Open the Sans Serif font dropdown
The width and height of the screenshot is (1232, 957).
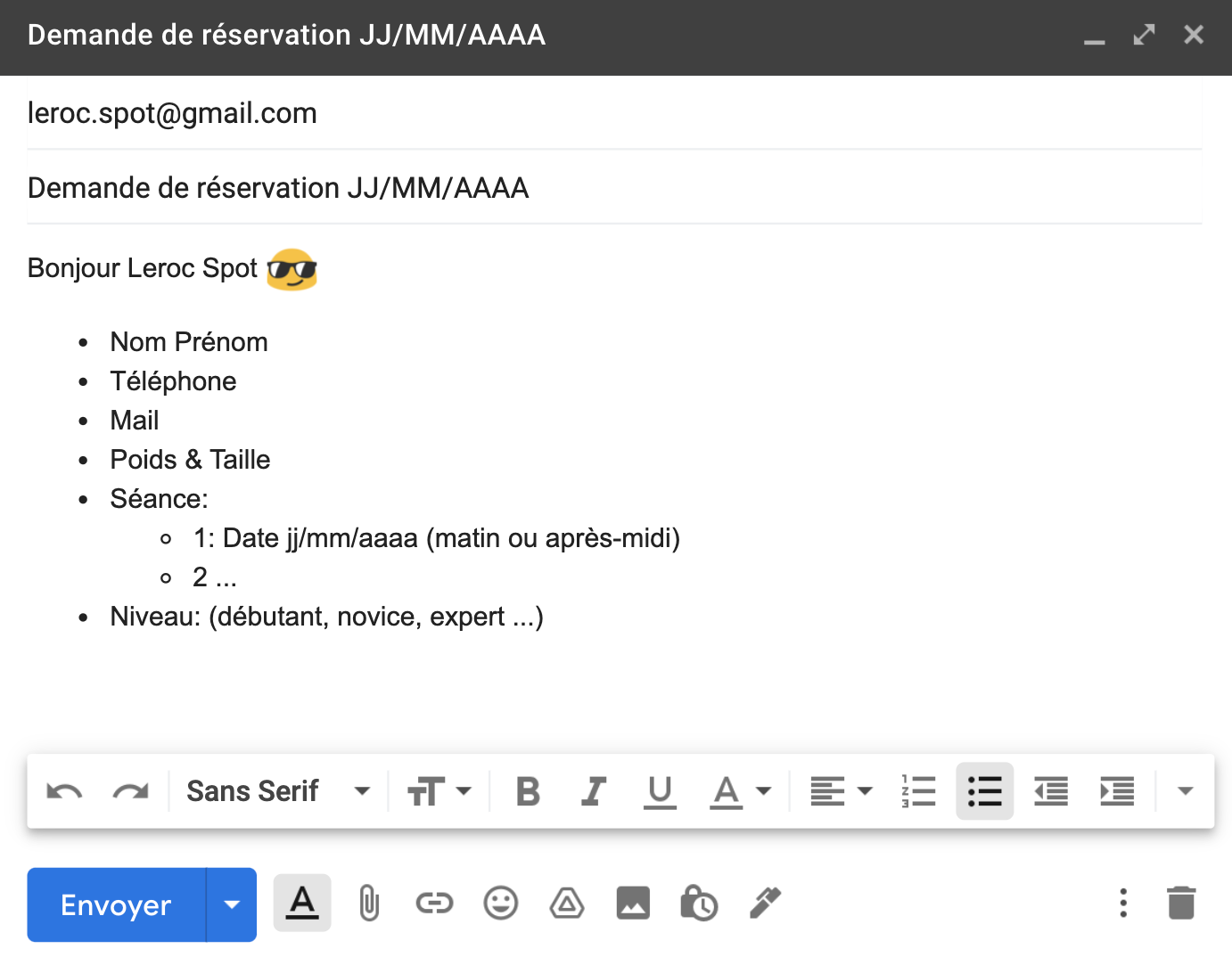tap(278, 791)
